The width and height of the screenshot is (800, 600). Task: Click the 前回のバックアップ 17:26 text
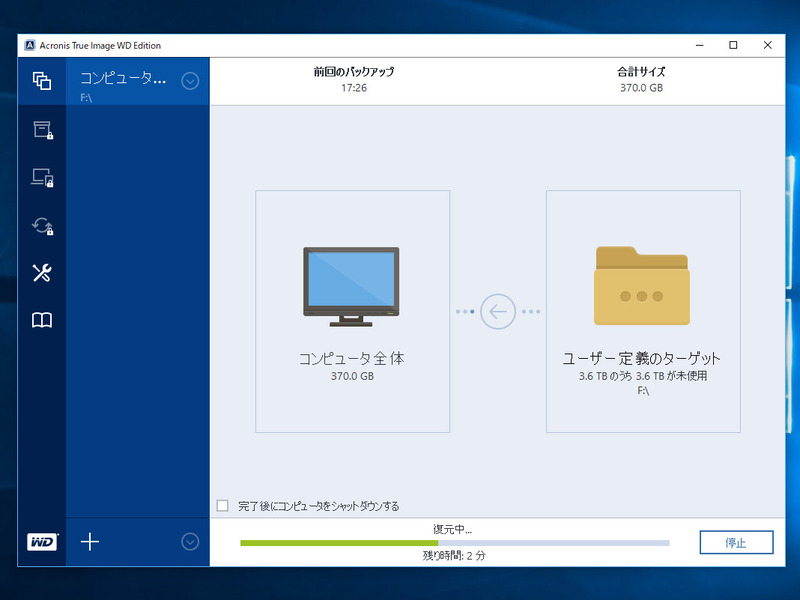pos(354,80)
